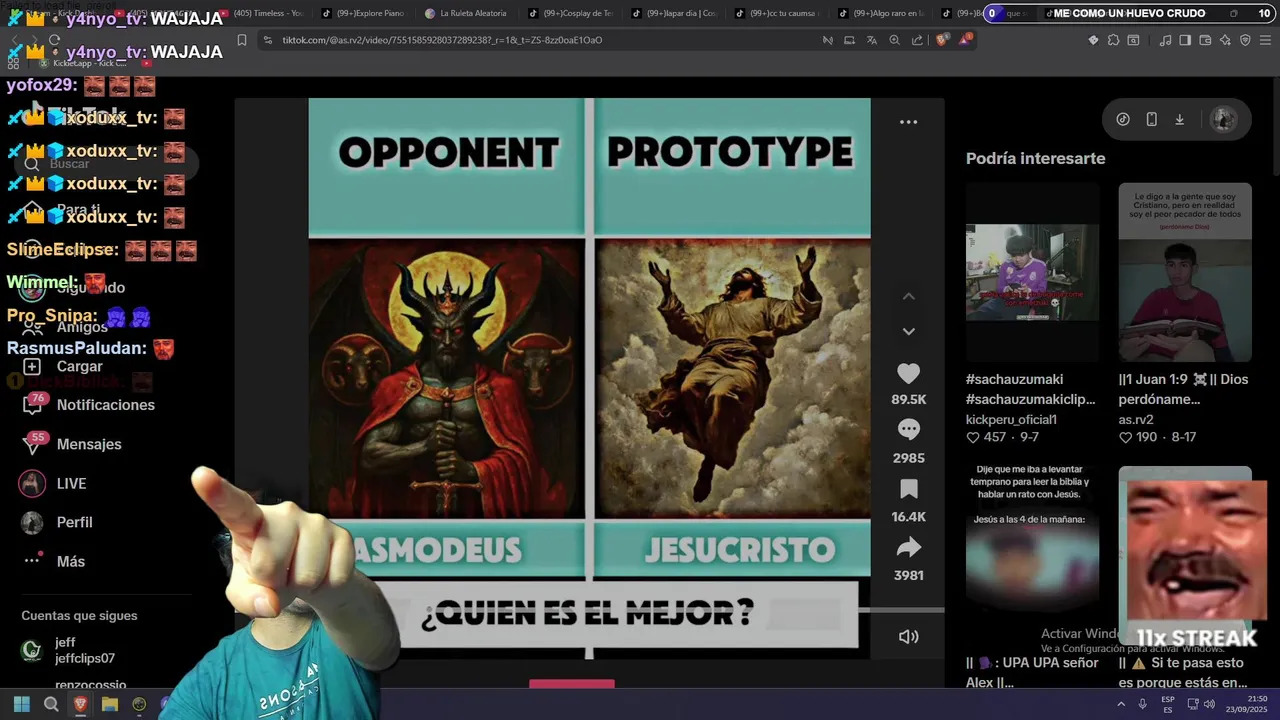This screenshot has height=720, width=1280.
Task: Click the download app arrow icon
Action: pyautogui.click(x=1179, y=119)
